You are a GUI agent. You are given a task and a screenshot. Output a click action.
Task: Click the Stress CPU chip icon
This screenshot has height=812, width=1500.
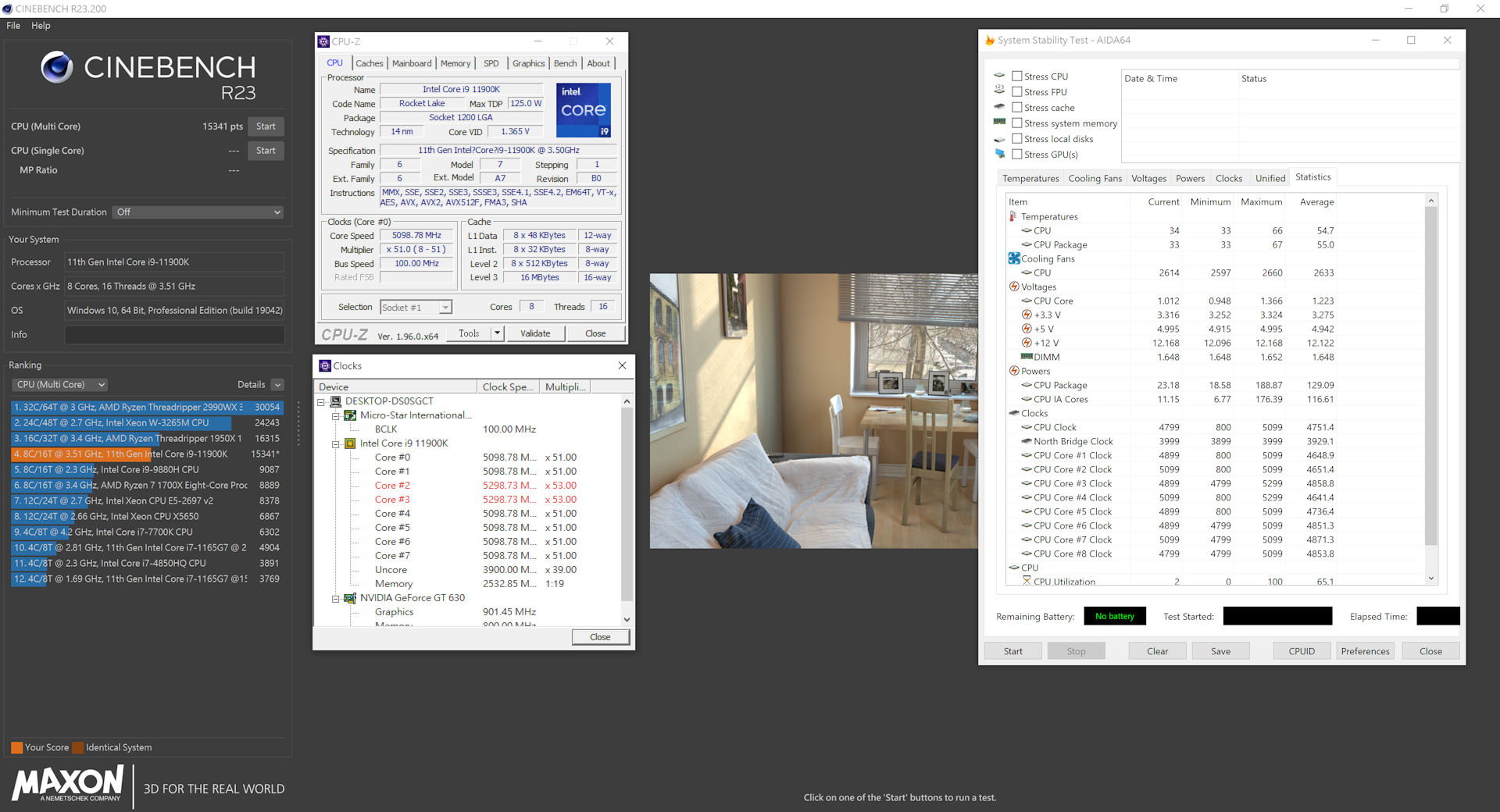(999, 75)
